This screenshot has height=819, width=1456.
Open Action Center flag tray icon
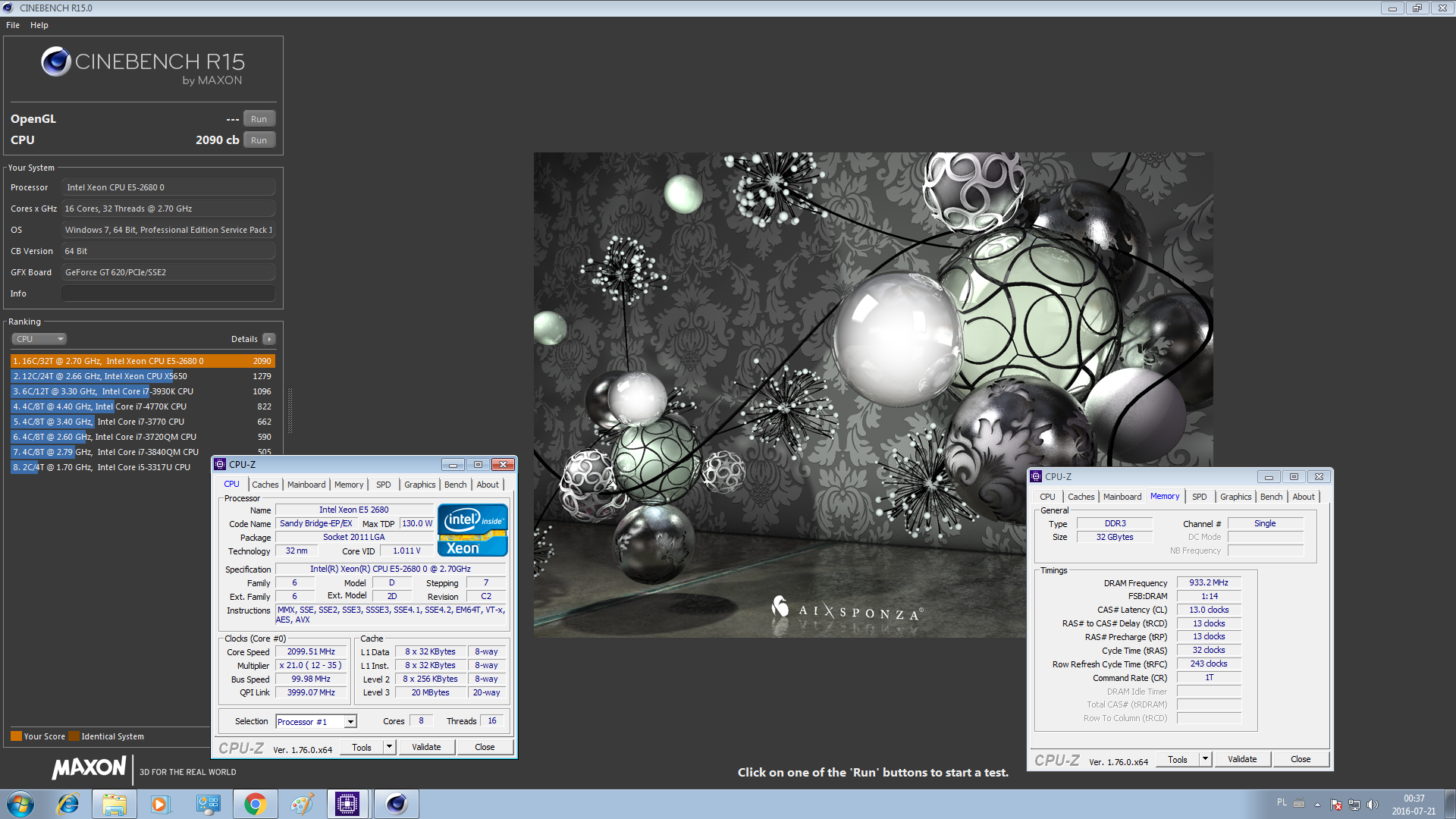[x=1336, y=805]
